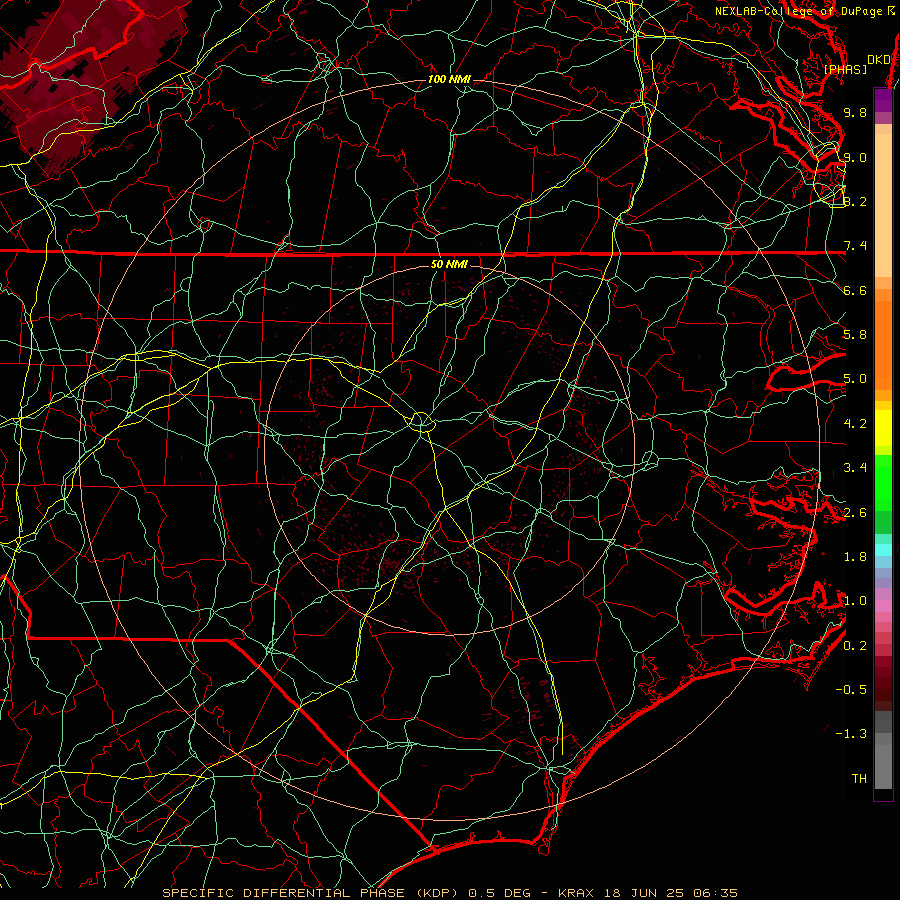
Task: Click the -0.5 value on the color scale
Action: [x=851, y=690]
